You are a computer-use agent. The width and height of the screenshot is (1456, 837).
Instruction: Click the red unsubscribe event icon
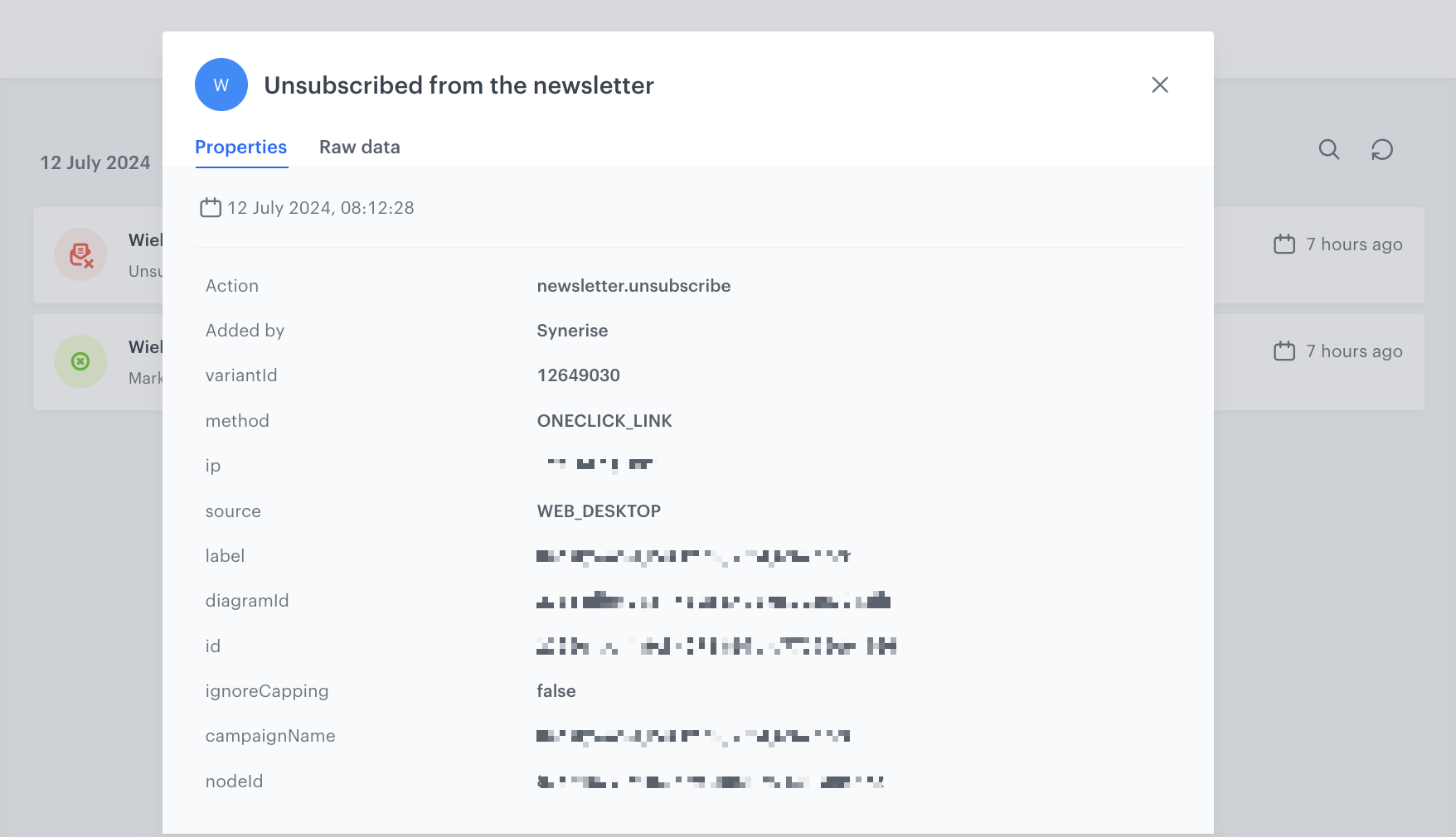(80, 254)
